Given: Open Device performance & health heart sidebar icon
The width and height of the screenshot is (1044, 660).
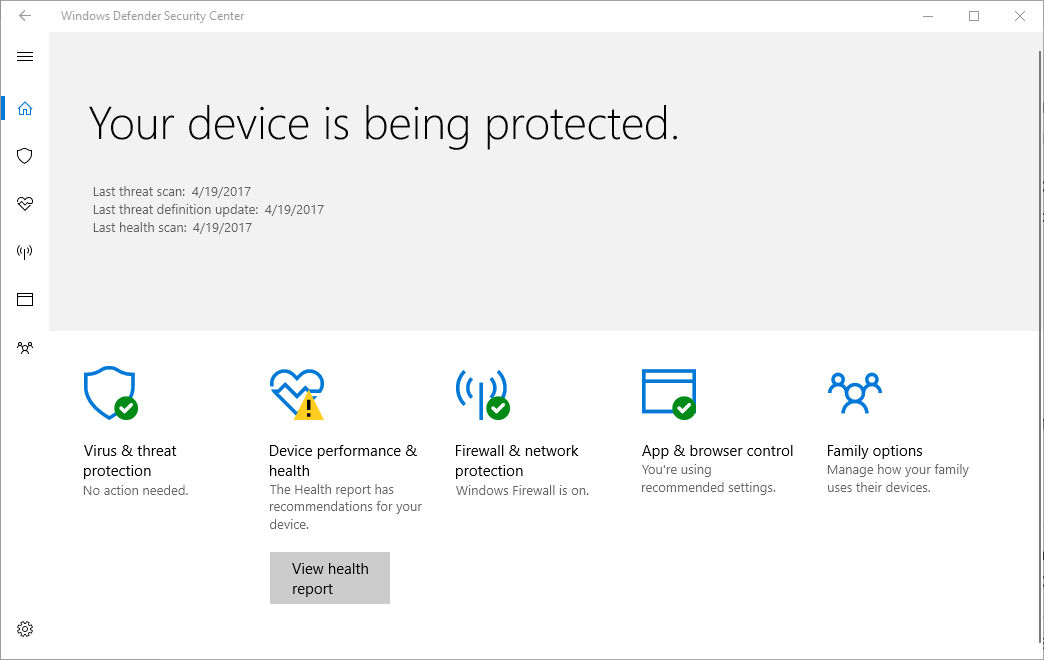Looking at the screenshot, I should pyautogui.click(x=25, y=204).
